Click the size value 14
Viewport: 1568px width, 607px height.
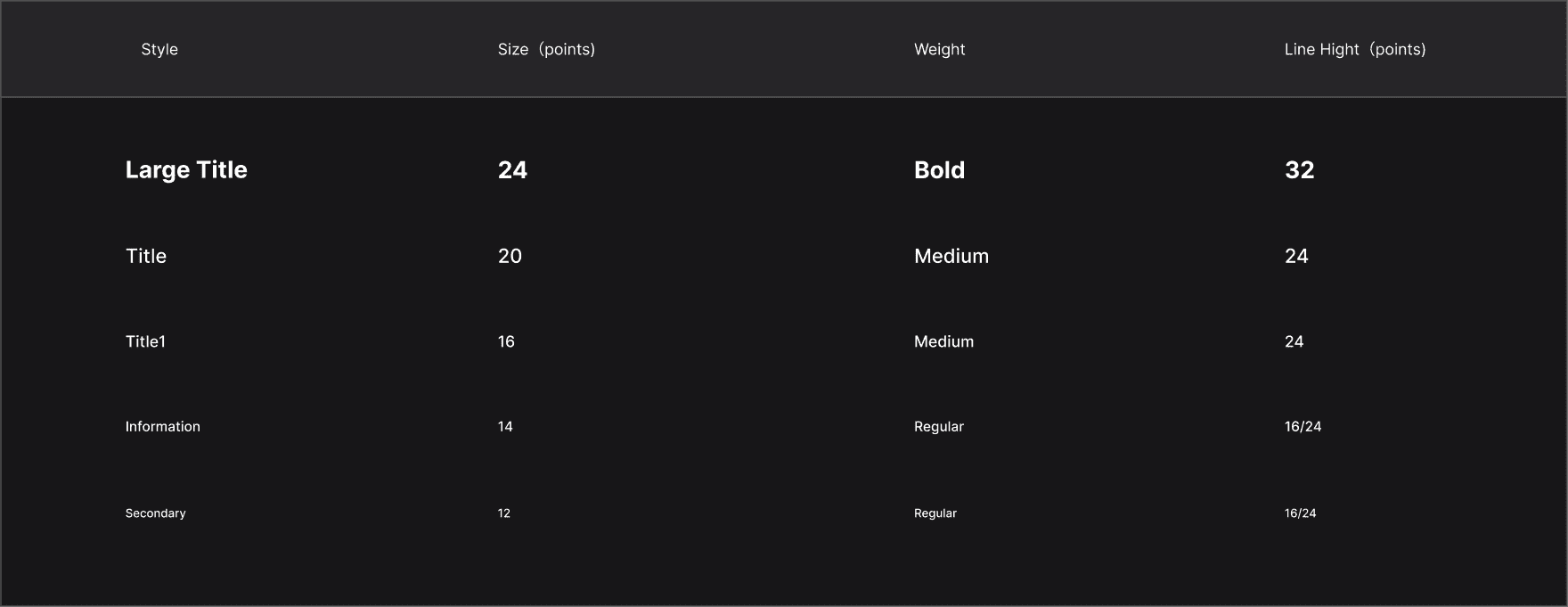click(505, 427)
